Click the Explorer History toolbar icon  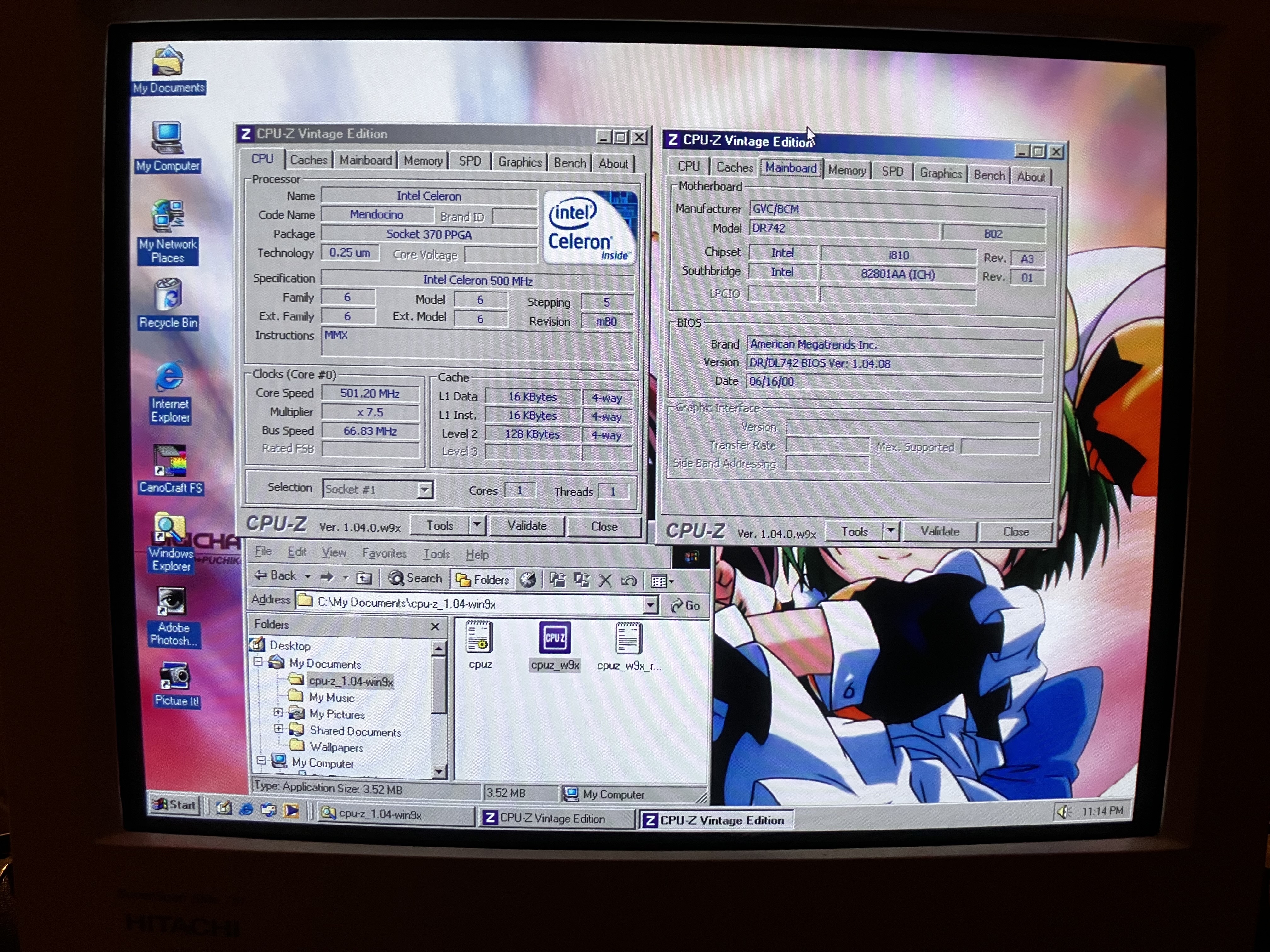click(528, 580)
